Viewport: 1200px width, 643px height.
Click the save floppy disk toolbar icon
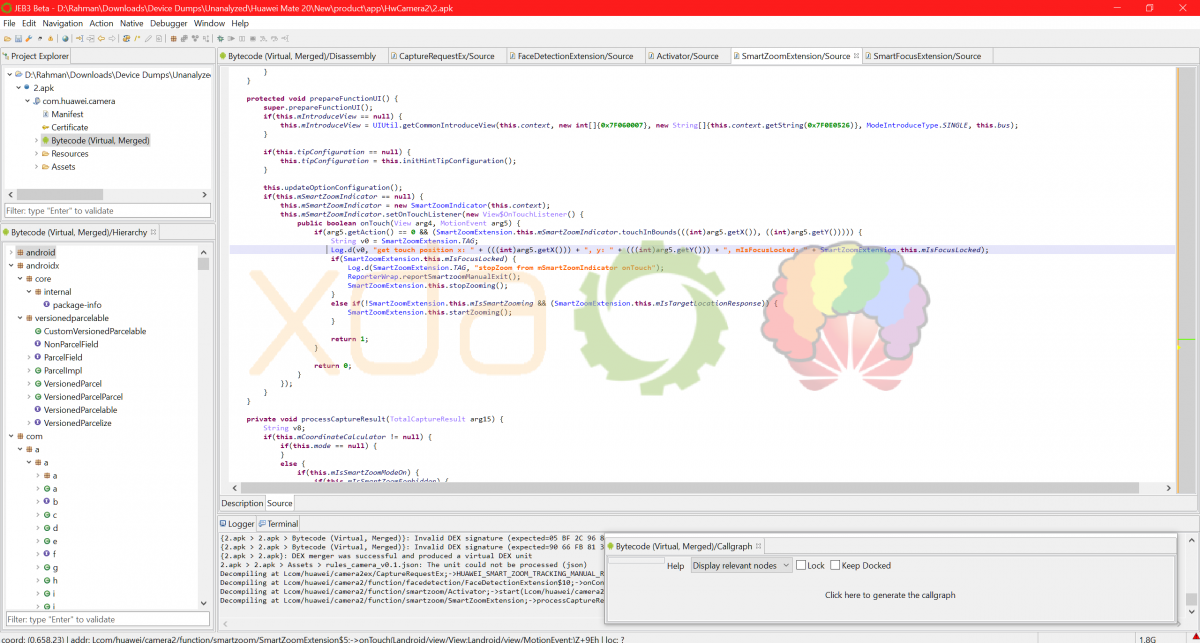[x=18, y=39]
